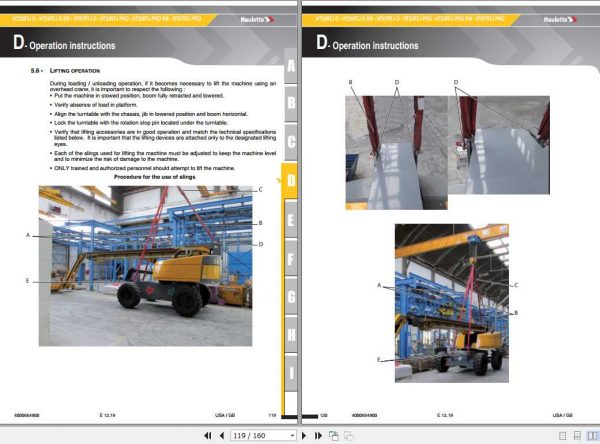Open section tab H on page edge
This screenshot has width=600, height=444.
pyautogui.click(x=291, y=335)
